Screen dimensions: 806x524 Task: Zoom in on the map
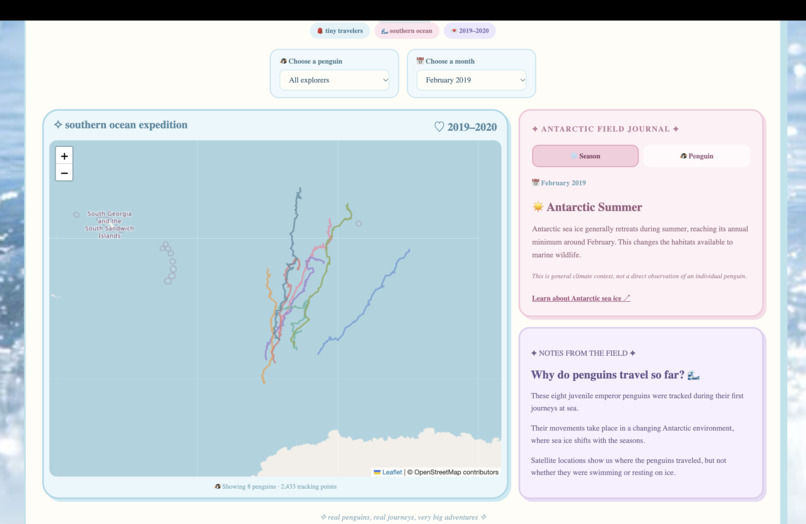(x=64, y=156)
